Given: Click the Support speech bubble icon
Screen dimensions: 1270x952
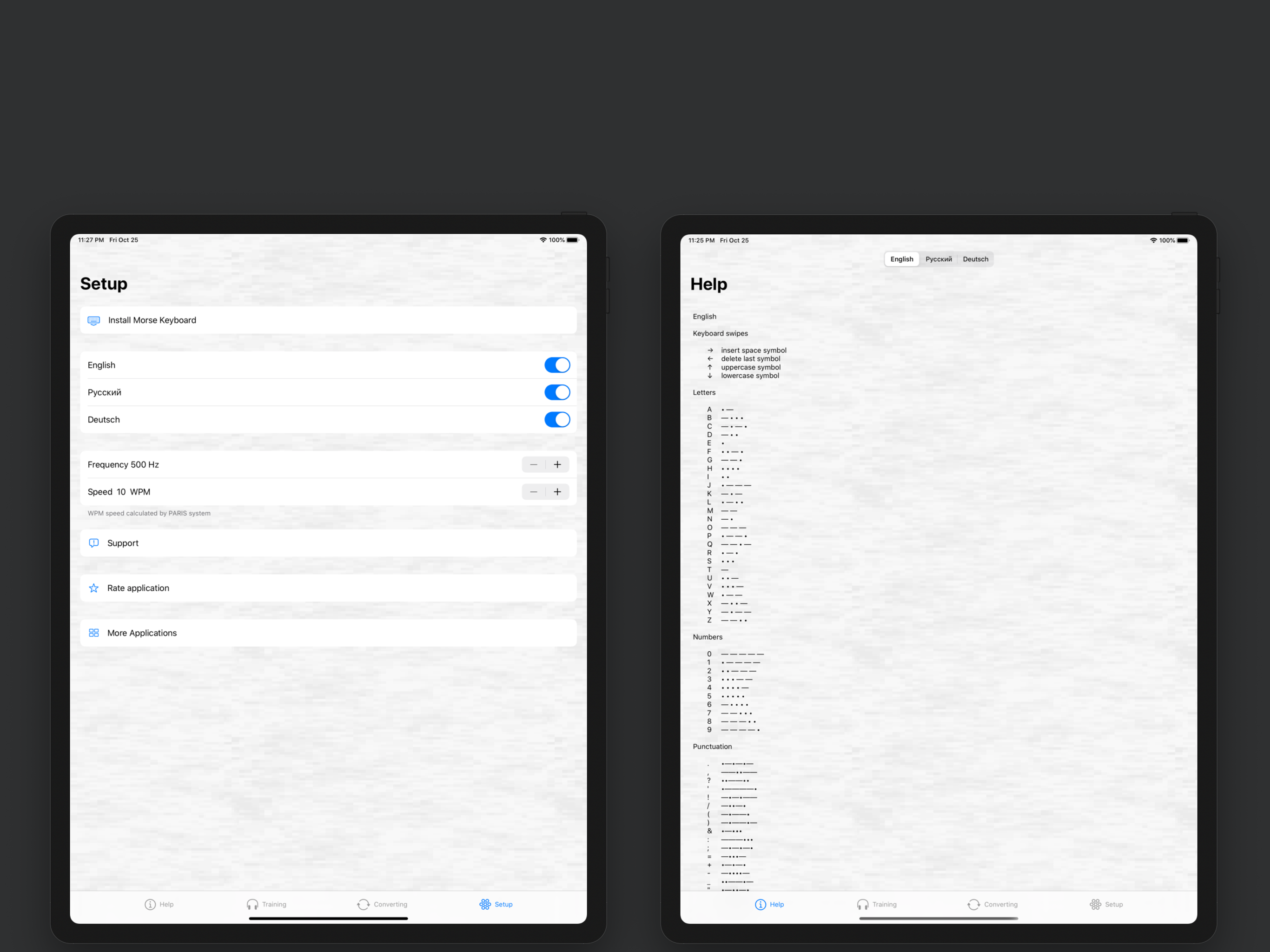Looking at the screenshot, I should click(93, 543).
